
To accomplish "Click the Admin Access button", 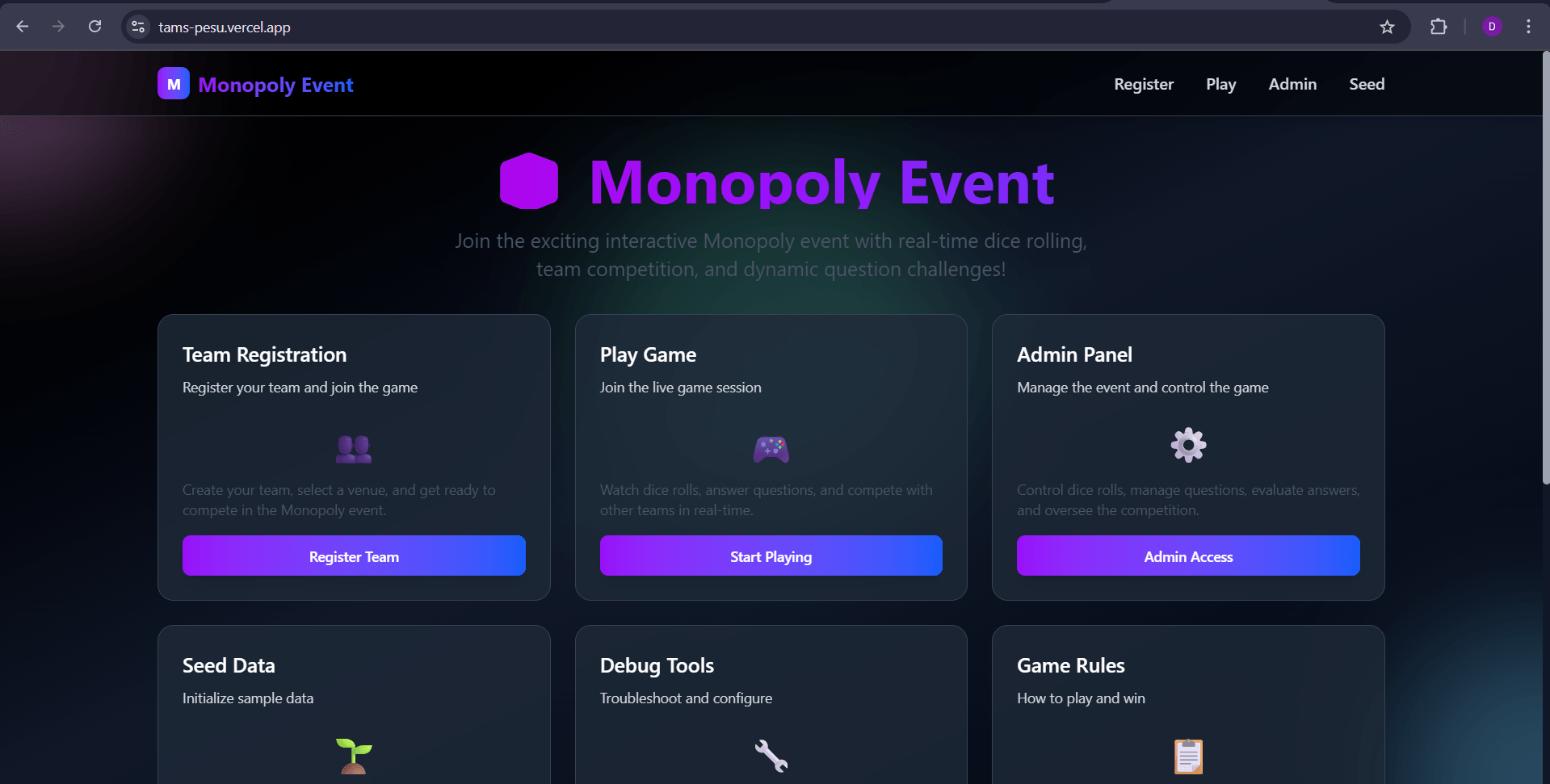I will pyautogui.click(x=1188, y=556).
